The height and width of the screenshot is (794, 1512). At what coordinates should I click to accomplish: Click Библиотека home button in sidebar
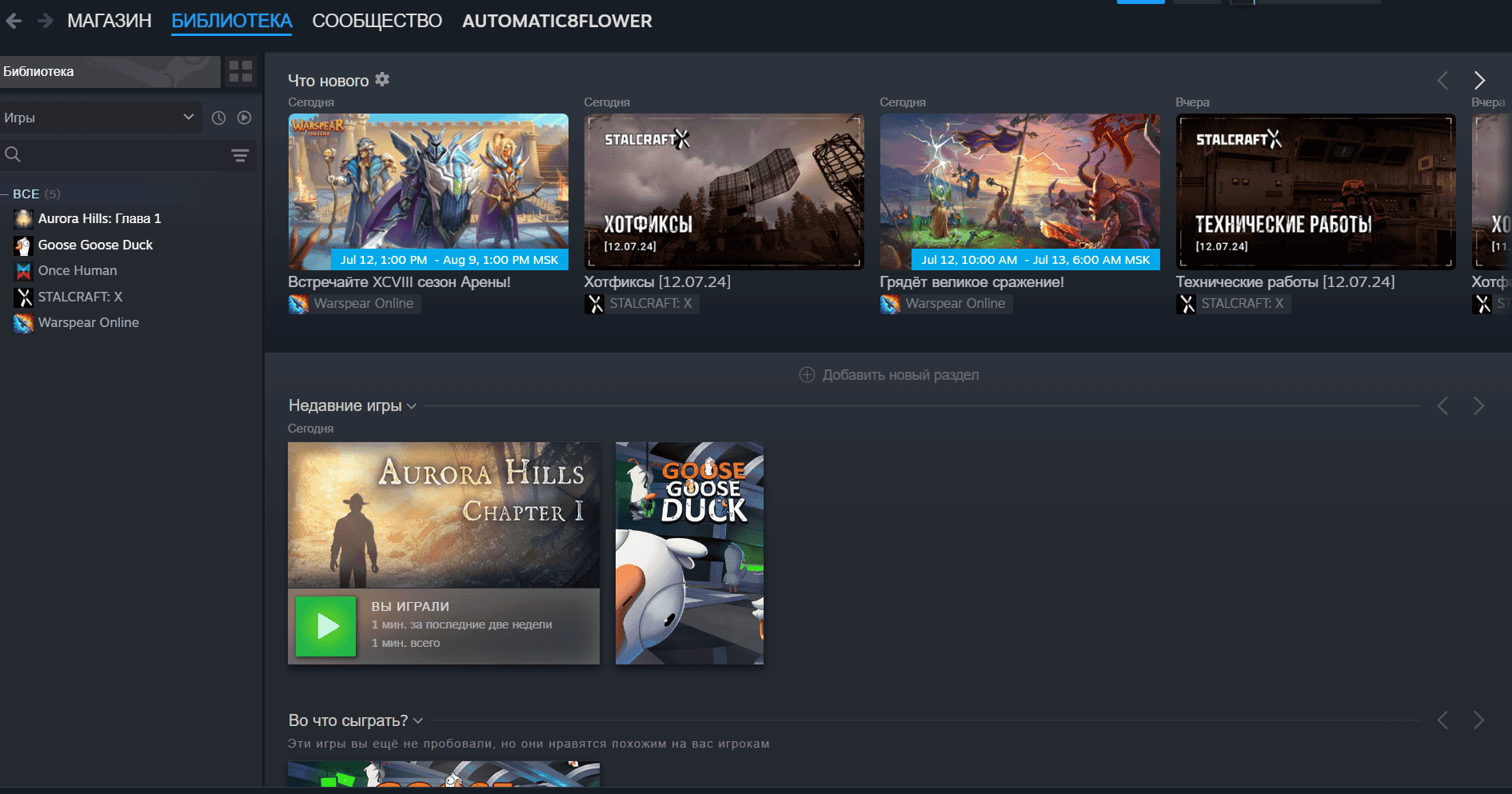click(110, 71)
